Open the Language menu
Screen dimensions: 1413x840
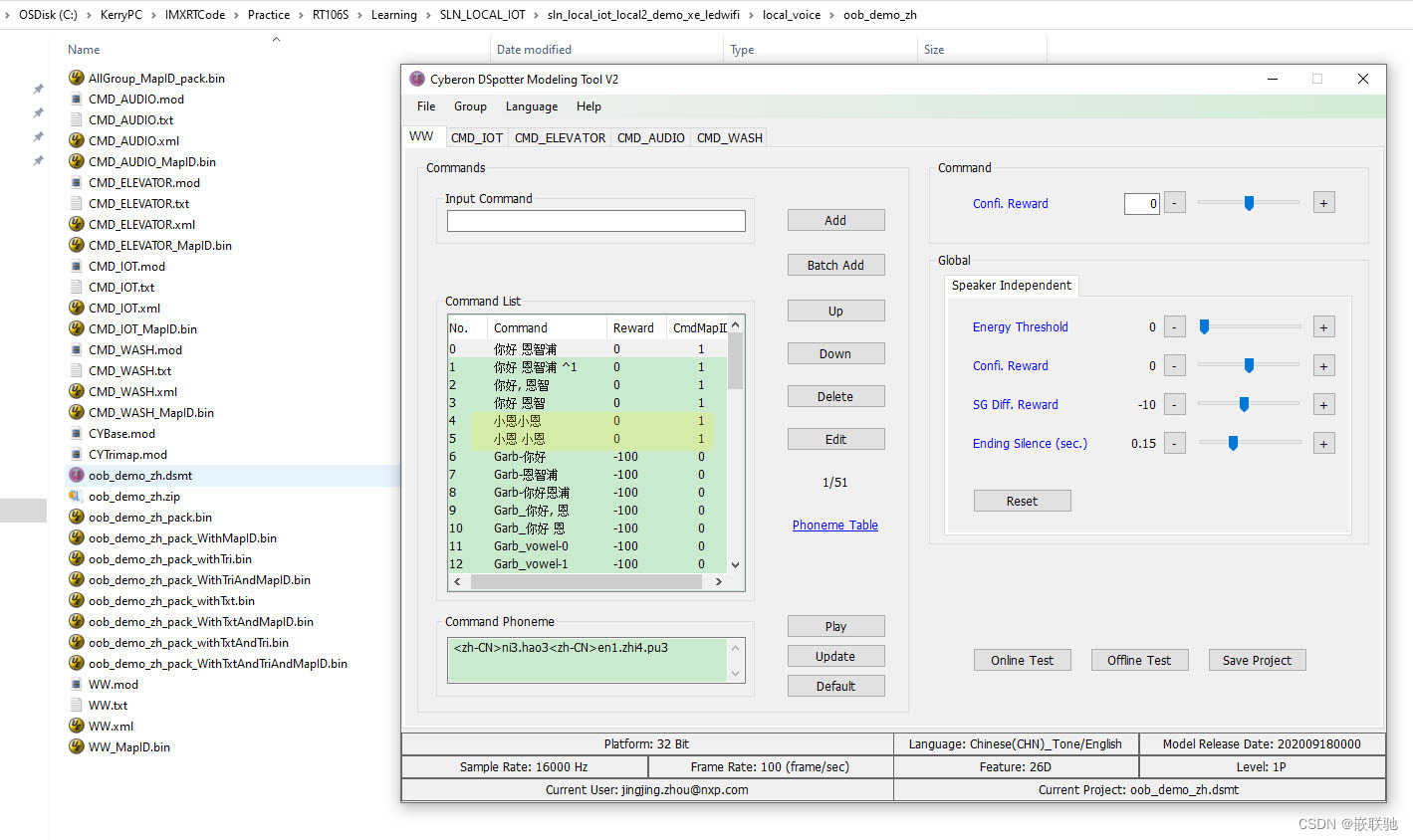[532, 106]
